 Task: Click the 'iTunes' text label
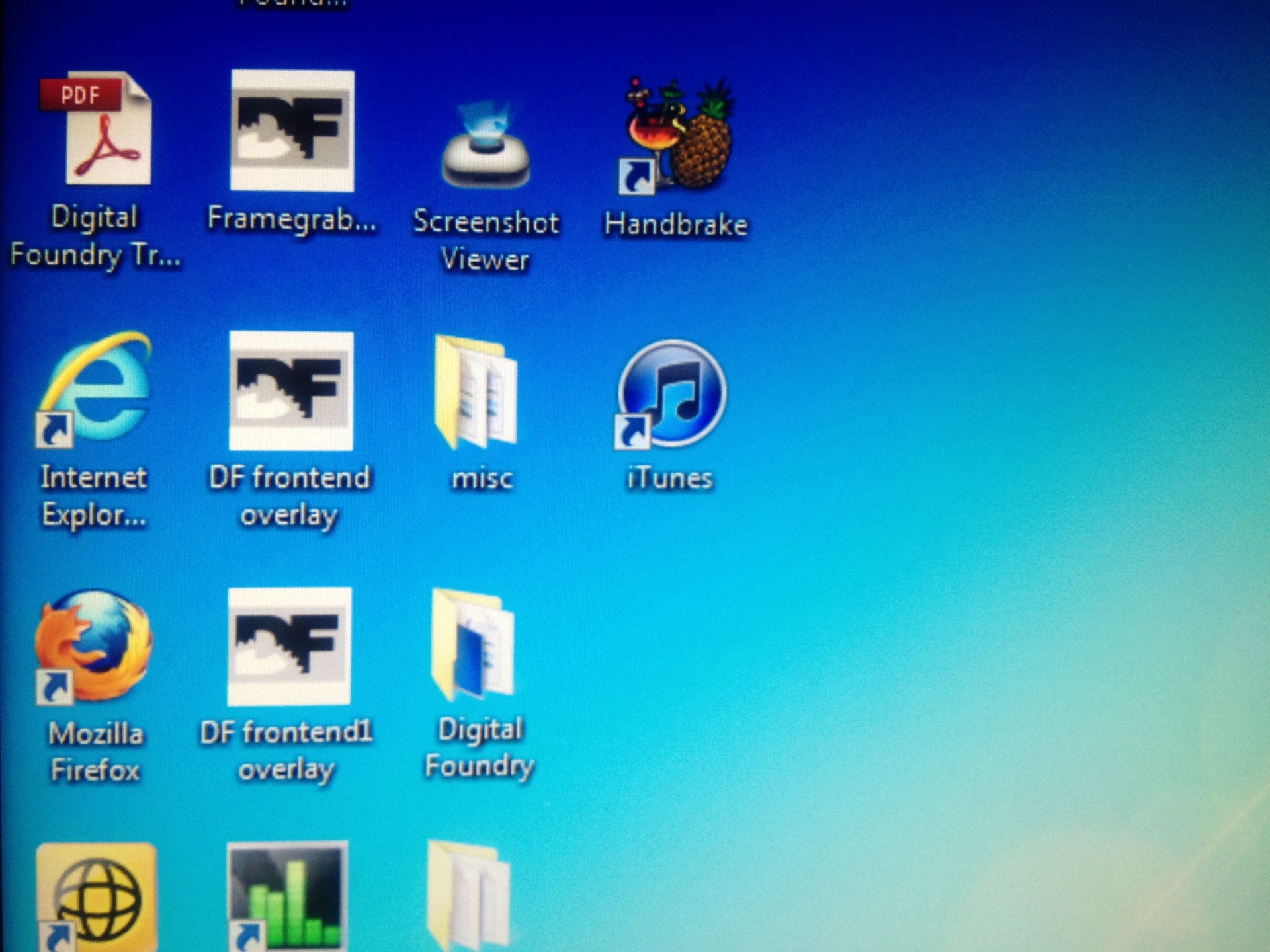(x=669, y=478)
